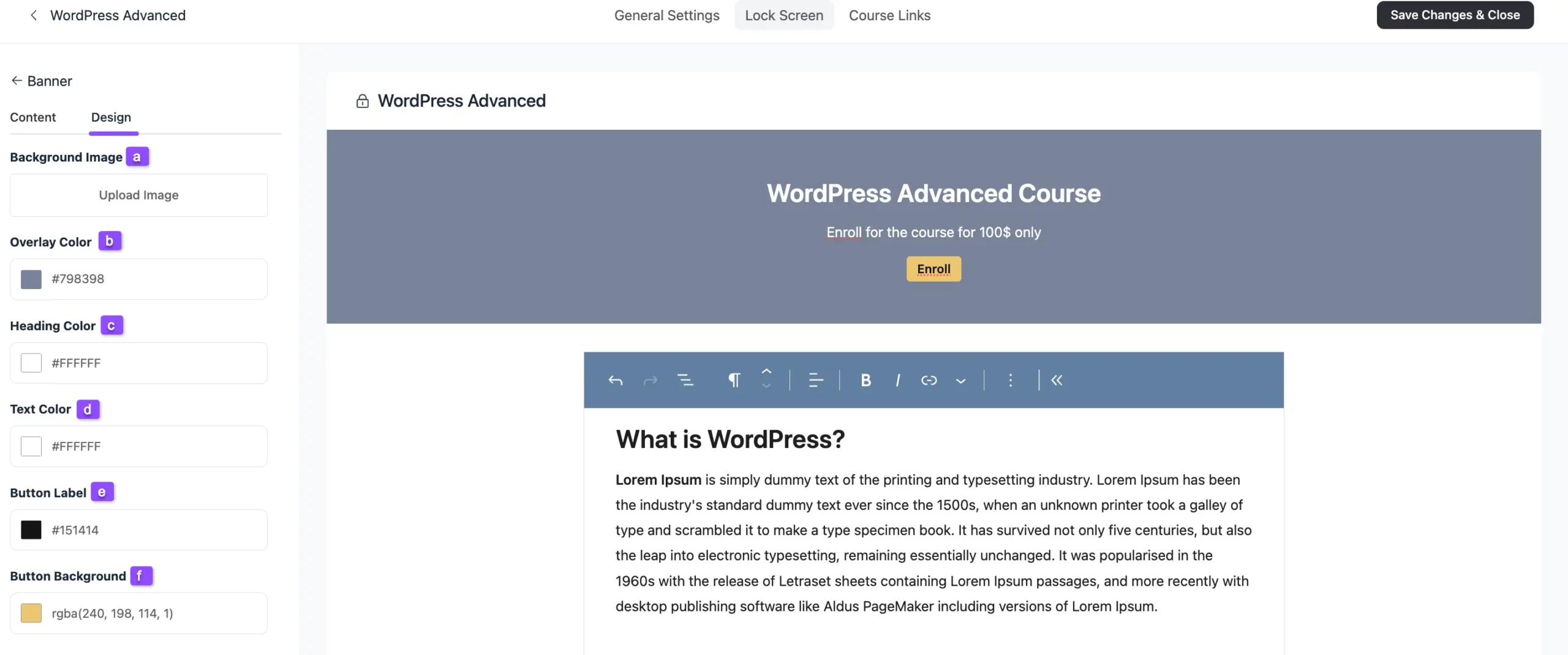The height and width of the screenshot is (655, 1568).
Task: Open the text alignment options
Action: click(816, 381)
